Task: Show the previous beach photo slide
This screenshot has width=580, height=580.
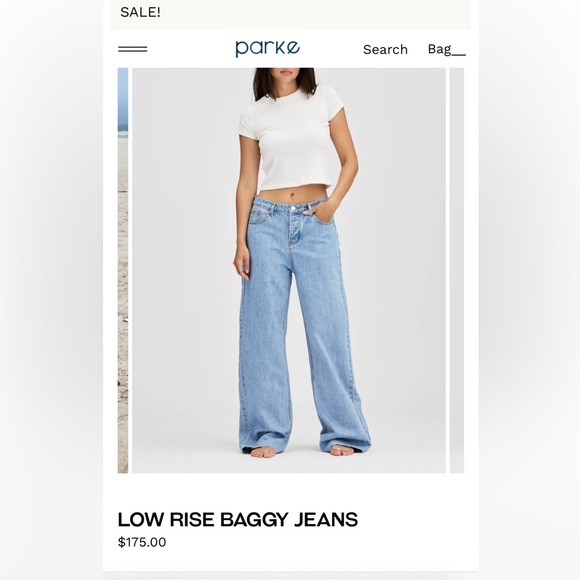Action: click(x=123, y=270)
